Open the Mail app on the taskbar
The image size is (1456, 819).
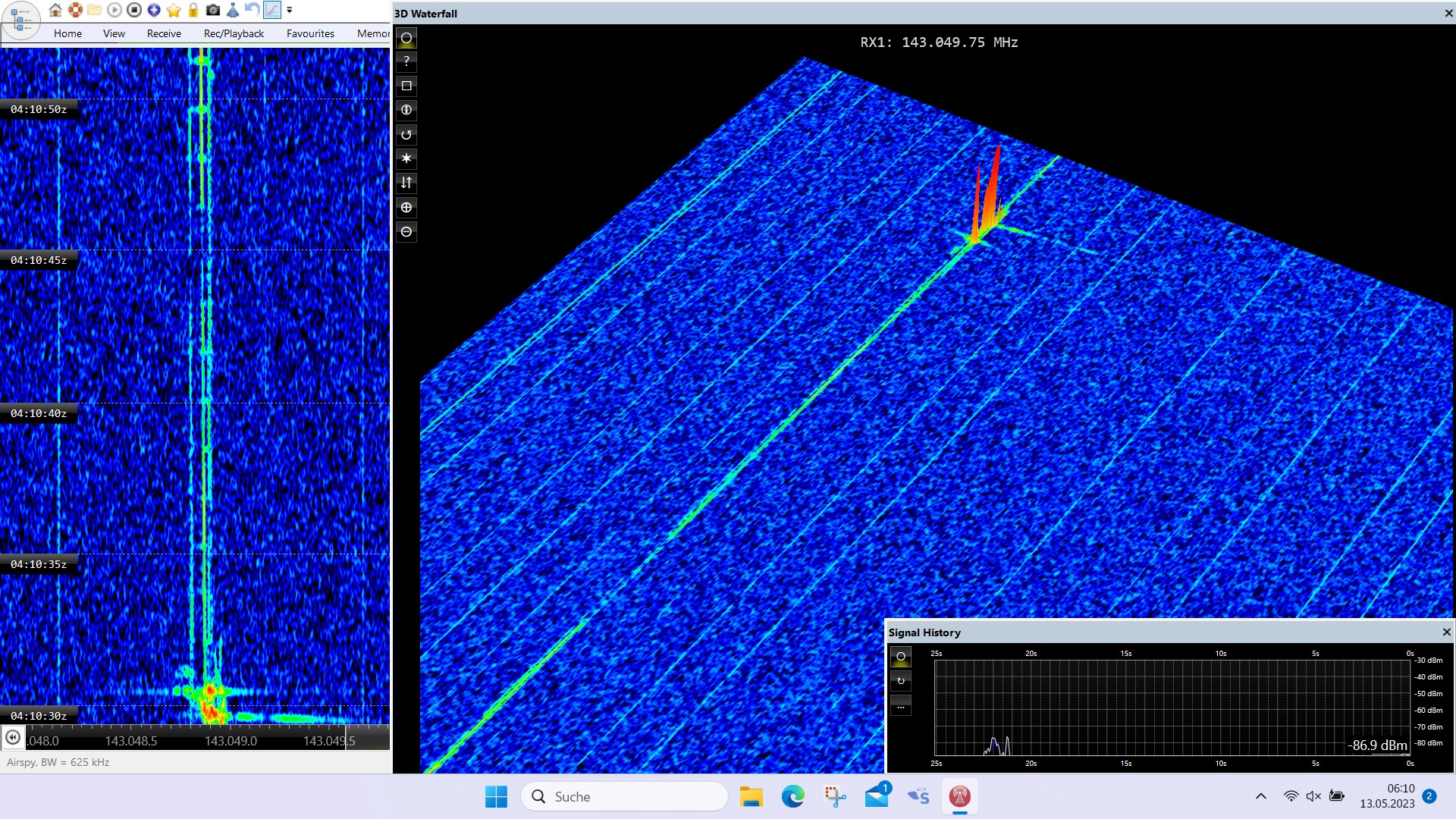pyautogui.click(x=877, y=796)
